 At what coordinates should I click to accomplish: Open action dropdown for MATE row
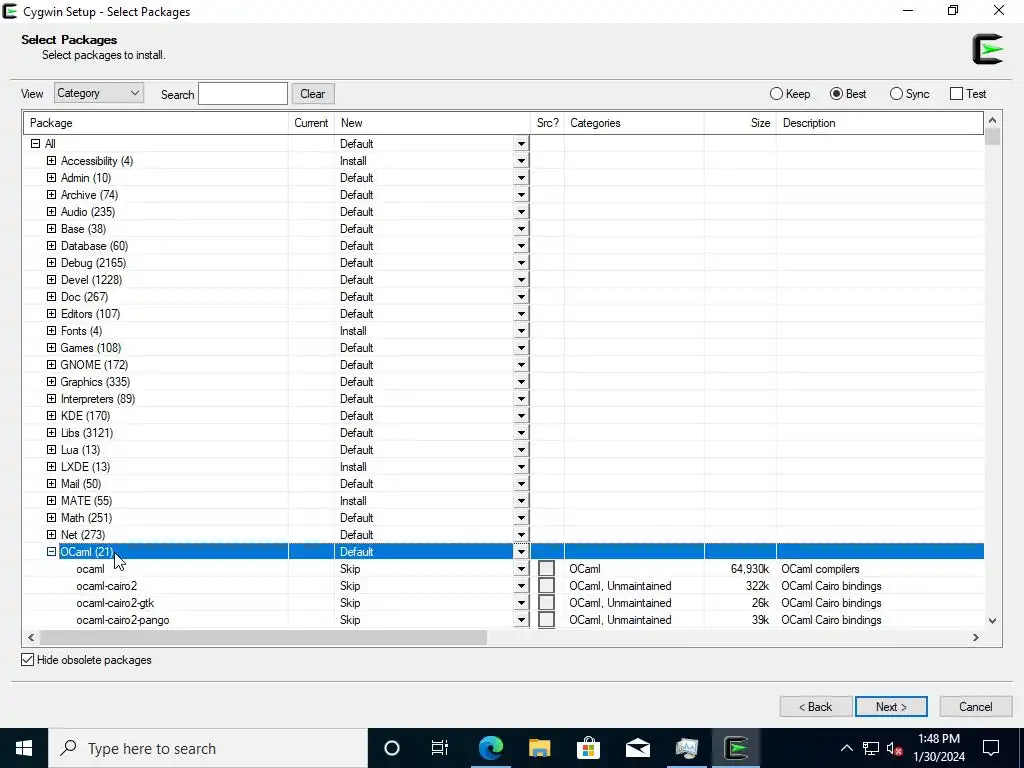pyautogui.click(x=521, y=501)
